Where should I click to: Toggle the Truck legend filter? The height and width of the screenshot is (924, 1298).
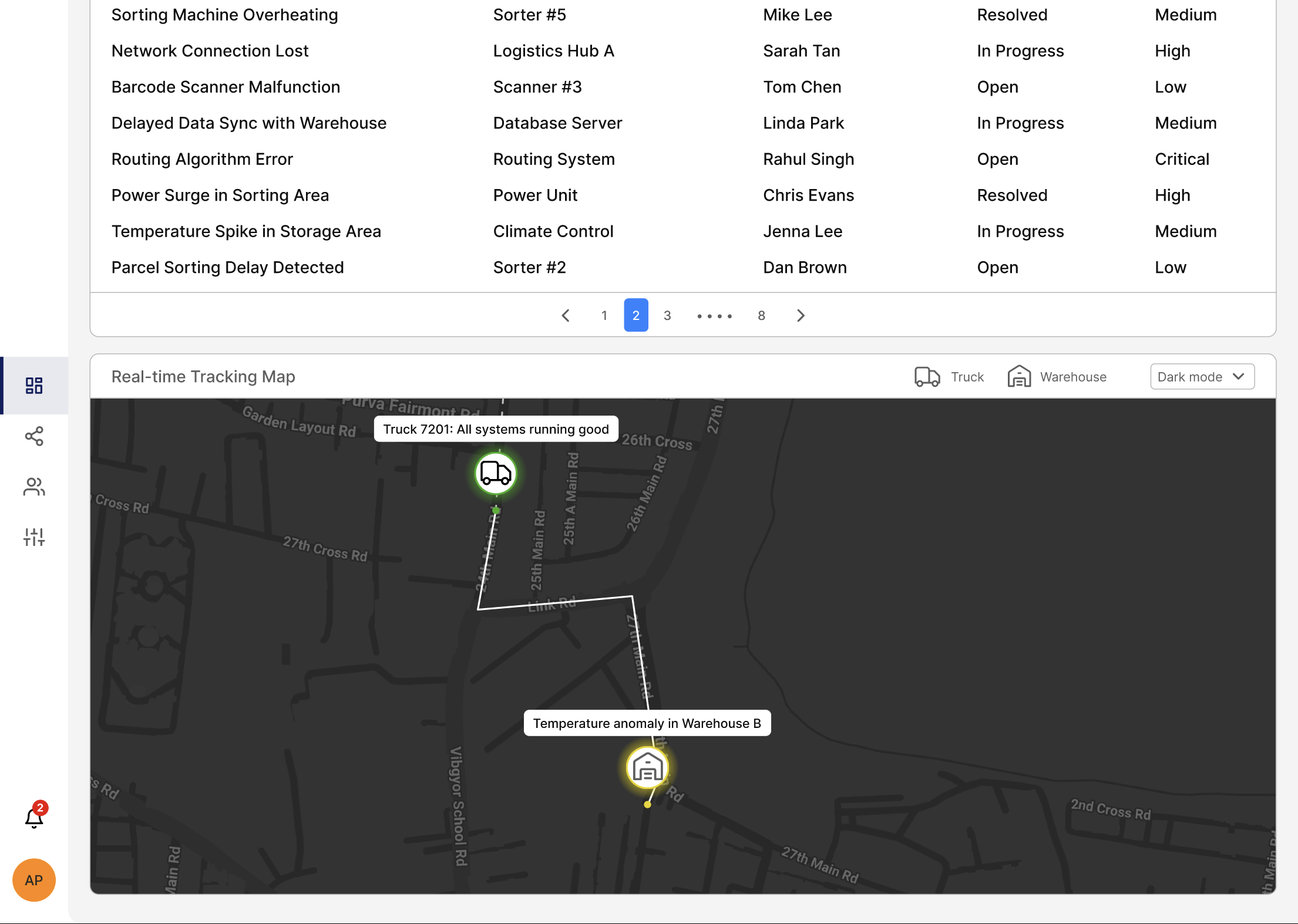pyautogui.click(x=949, y=377)
